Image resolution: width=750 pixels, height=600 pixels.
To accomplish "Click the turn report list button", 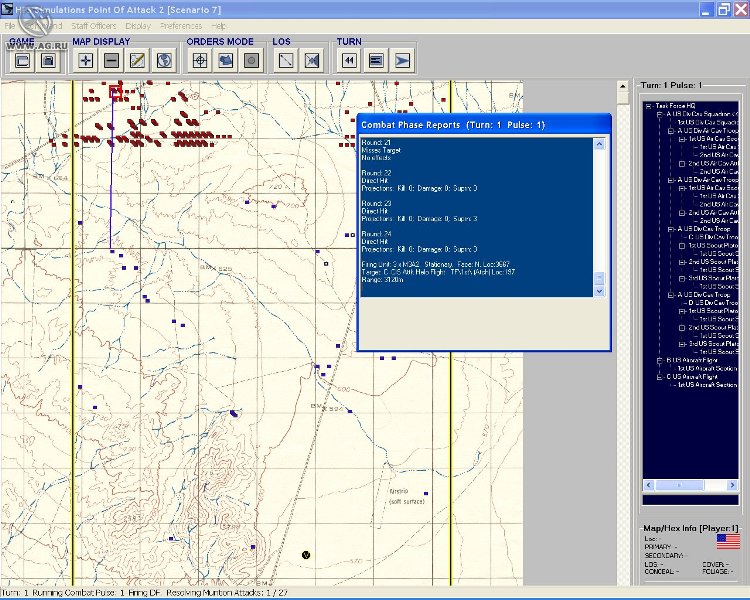I will [376, 60].
